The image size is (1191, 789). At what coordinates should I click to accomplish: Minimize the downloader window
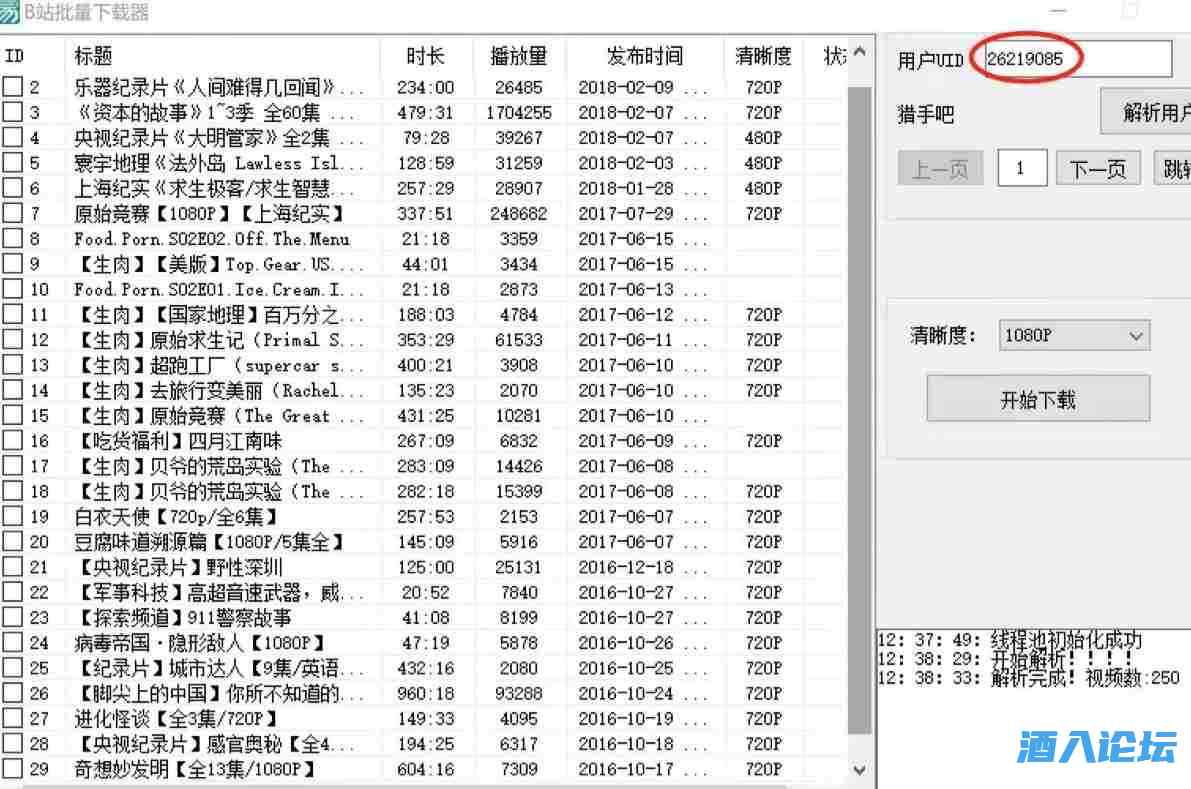1059,12
